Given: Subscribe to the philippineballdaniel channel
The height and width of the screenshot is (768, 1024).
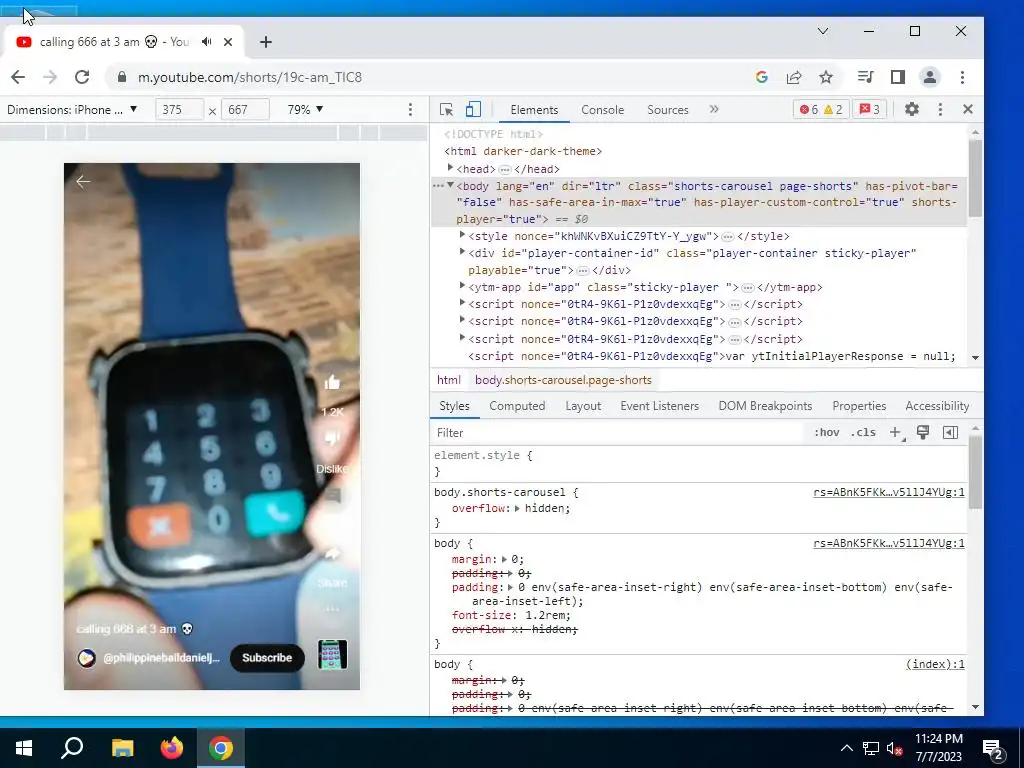Looking at the screenshot, I should [x=266, y=658].
